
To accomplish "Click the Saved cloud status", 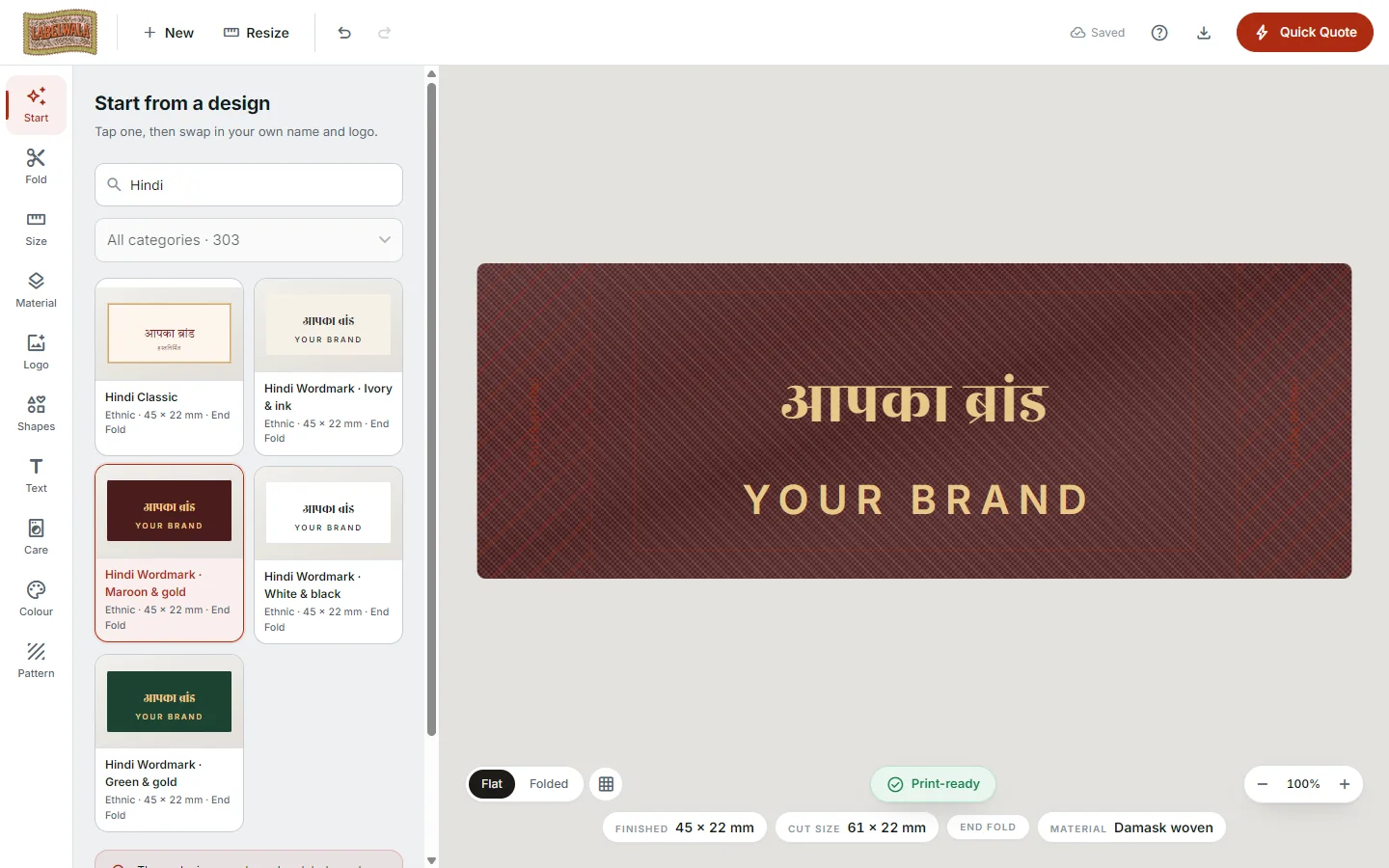I will pyautogui.click(x=1098, y=33).
